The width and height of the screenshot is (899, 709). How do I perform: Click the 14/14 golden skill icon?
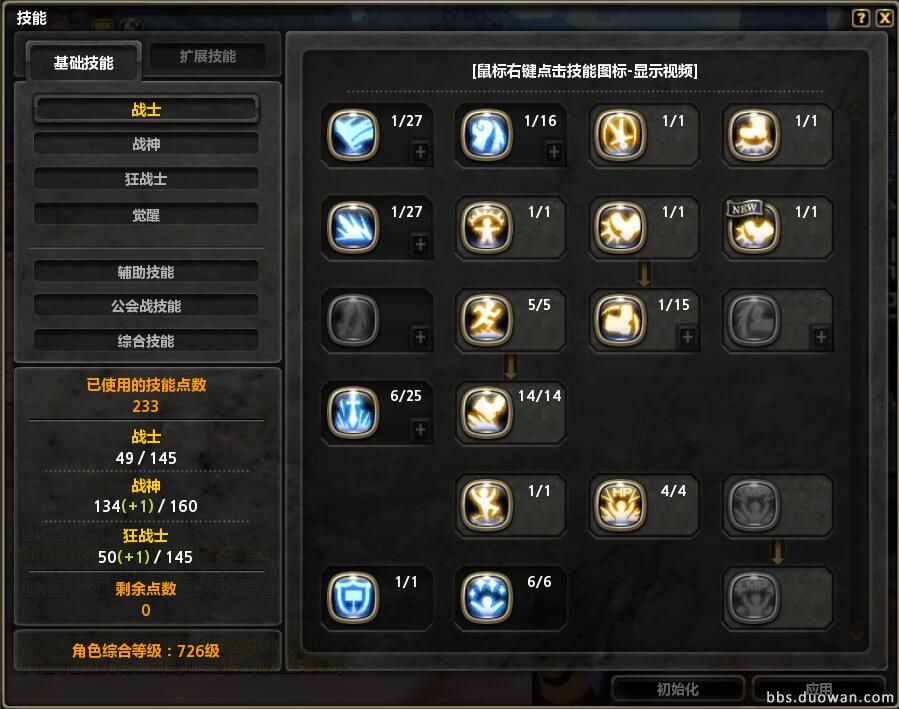coord(486,413)
